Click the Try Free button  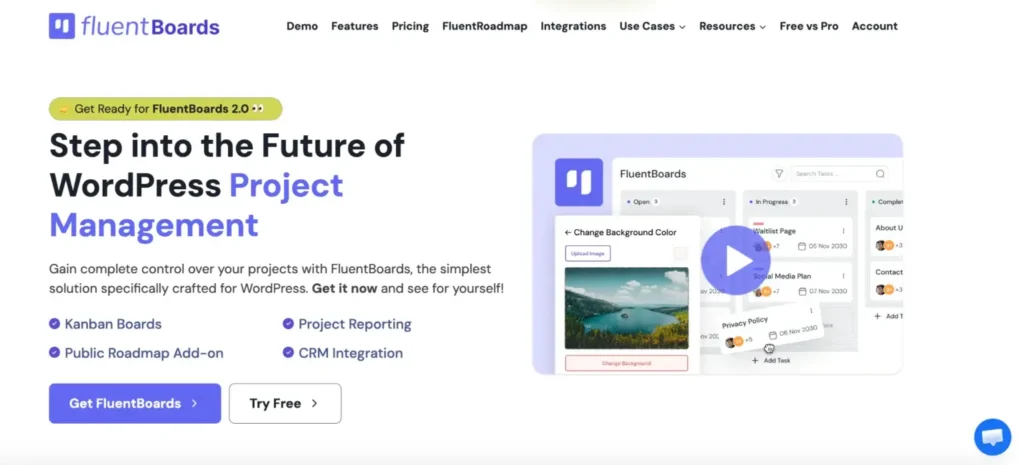284,403
